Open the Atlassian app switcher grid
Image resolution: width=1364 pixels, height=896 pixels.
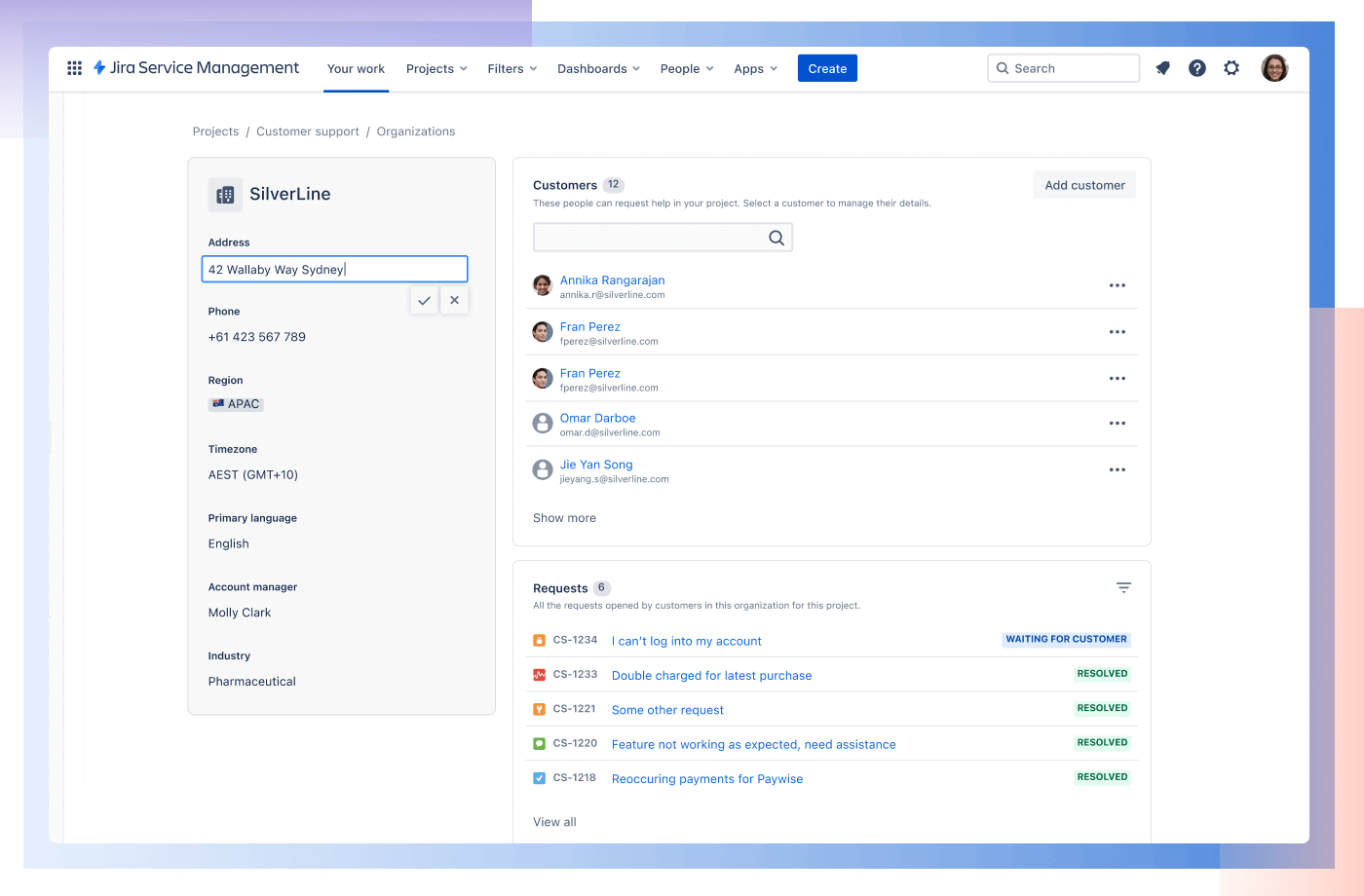click(x=74, y=68)
